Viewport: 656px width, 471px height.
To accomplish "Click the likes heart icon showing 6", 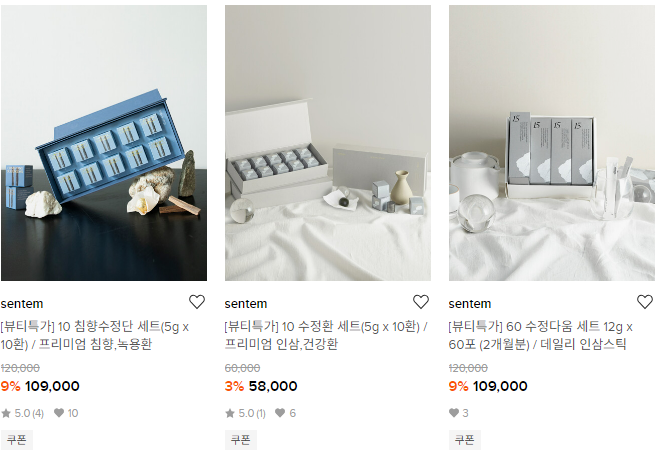I will coord(280,413).
